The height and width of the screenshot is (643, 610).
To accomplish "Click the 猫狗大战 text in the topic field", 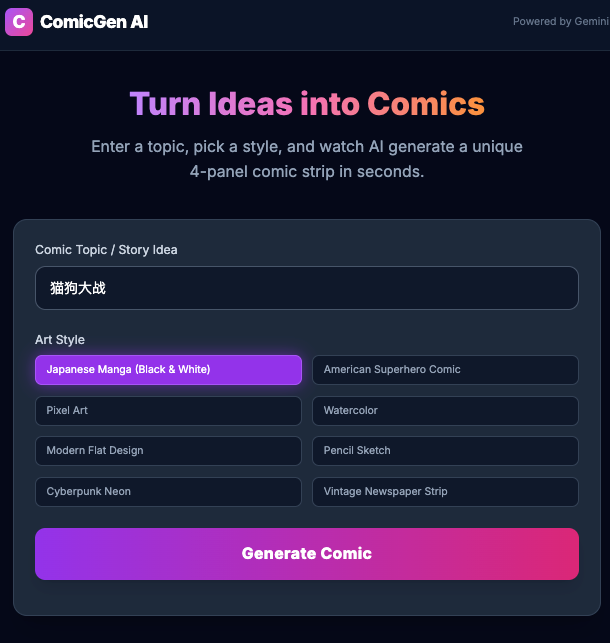I will tap(78, 288).
